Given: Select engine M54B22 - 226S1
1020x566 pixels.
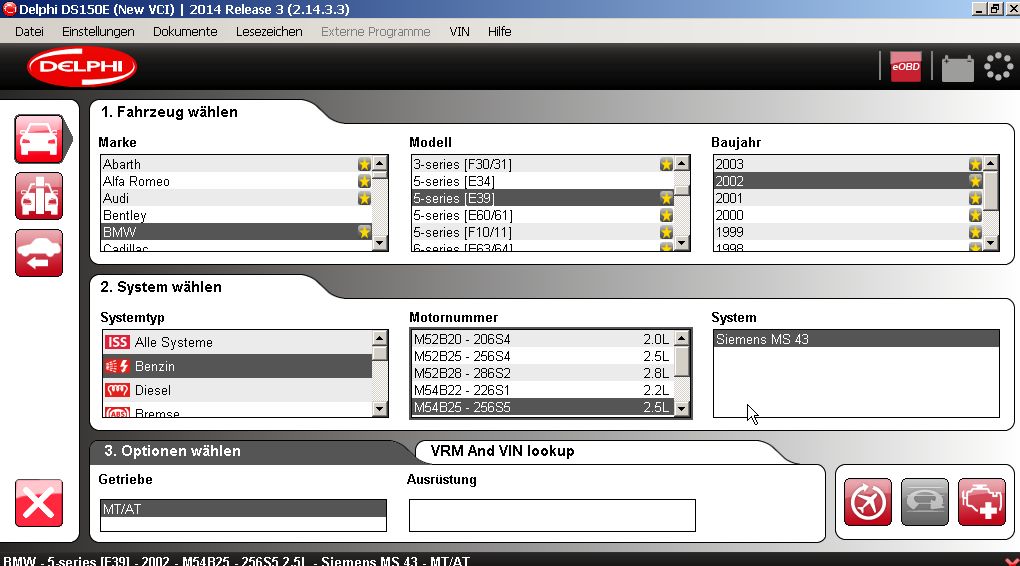Looking at the screenshot, I should point(543,390).
